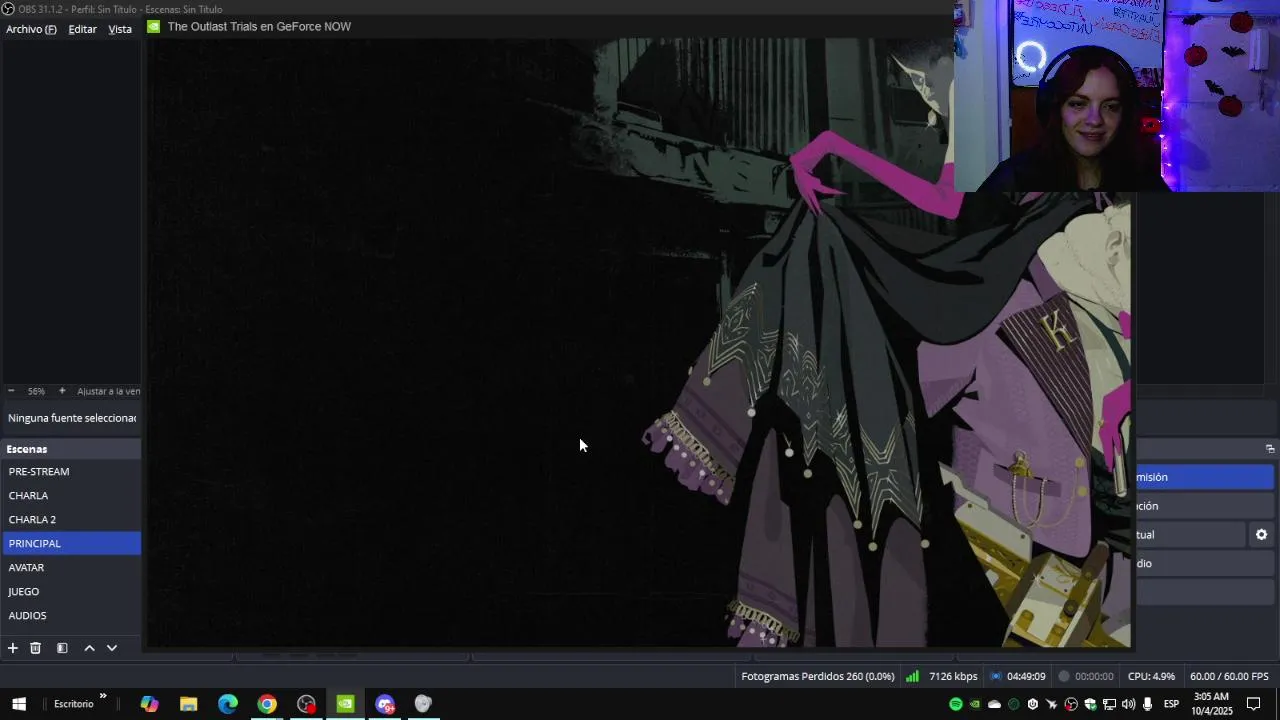Open Google Chrome from the taskbar
1280x720 pixels.
(x=267, y=704)
